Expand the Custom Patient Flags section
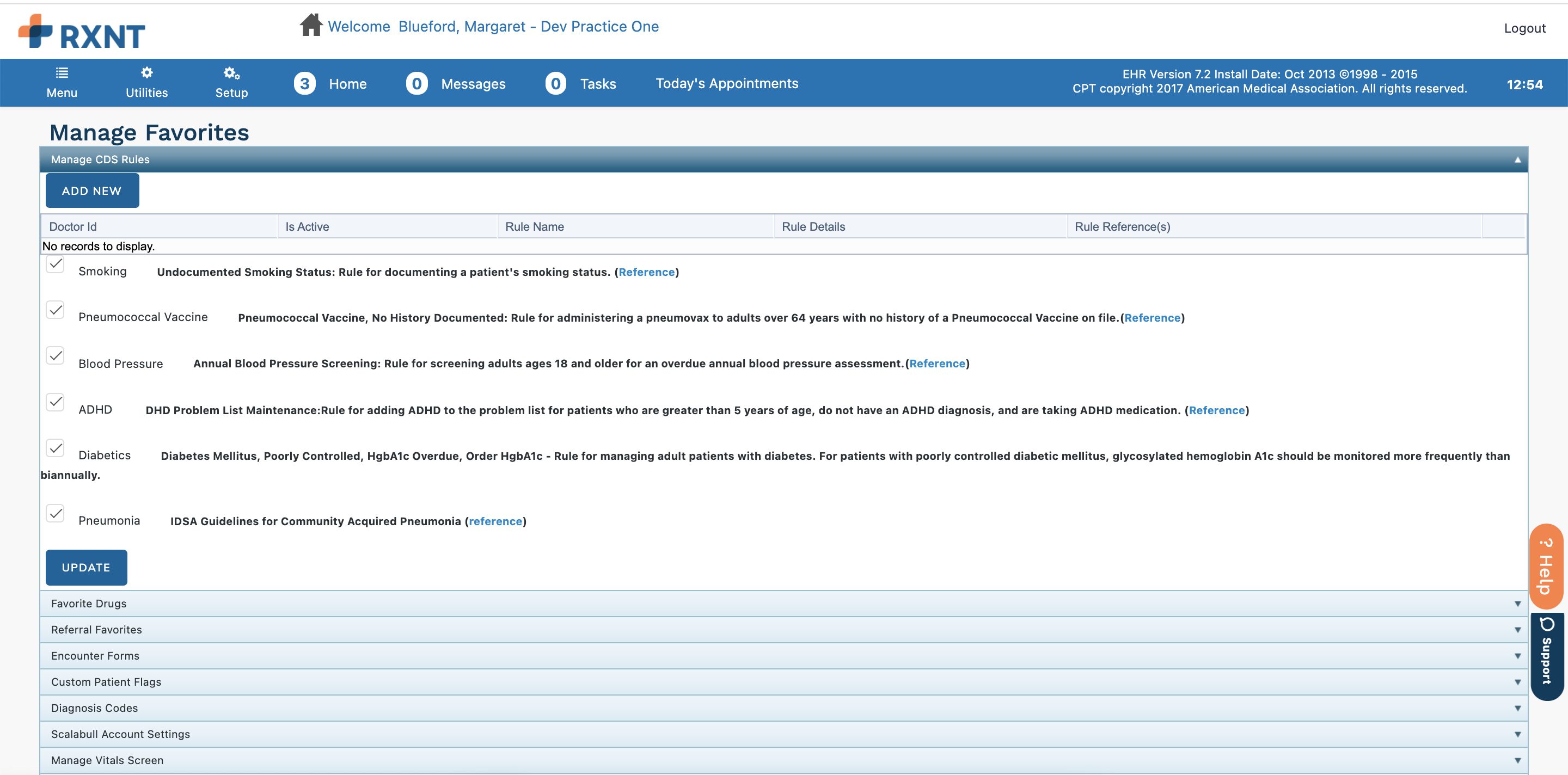Image resolution: width=1568 pixels, height=775 pixels. tap(784, 682)
